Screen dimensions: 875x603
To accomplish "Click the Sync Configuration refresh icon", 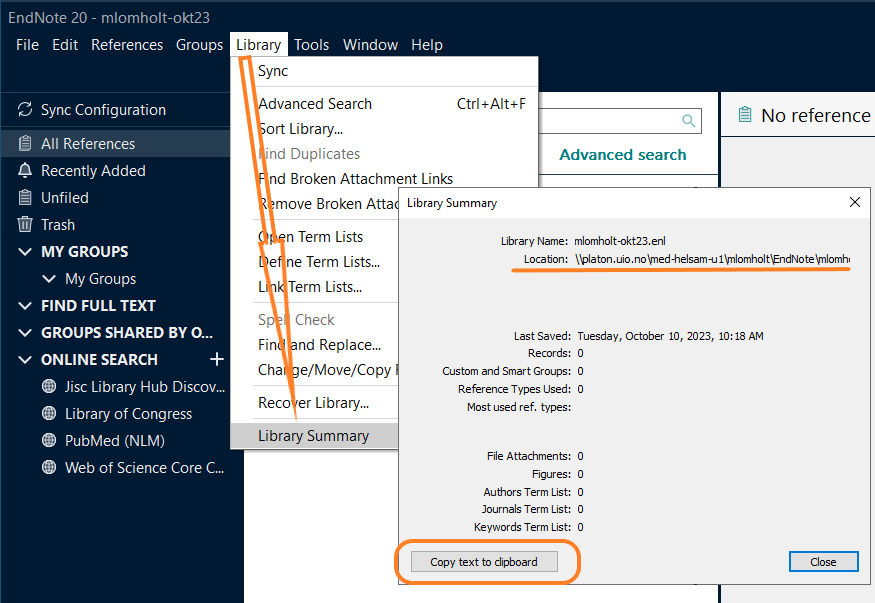I will (x=25, y=109).
